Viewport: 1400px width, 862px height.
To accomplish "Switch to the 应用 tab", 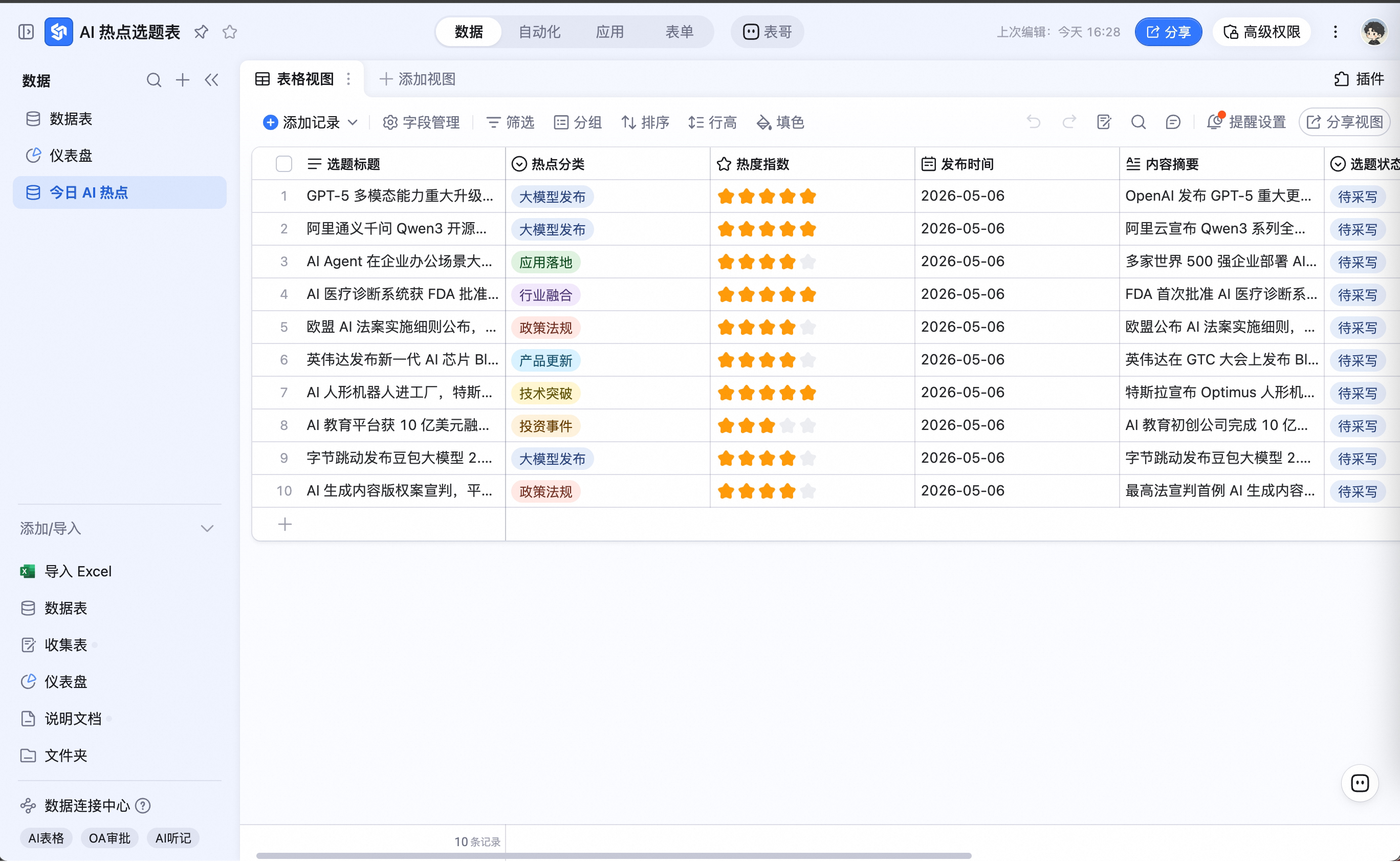I will click(x=610, y=32).
